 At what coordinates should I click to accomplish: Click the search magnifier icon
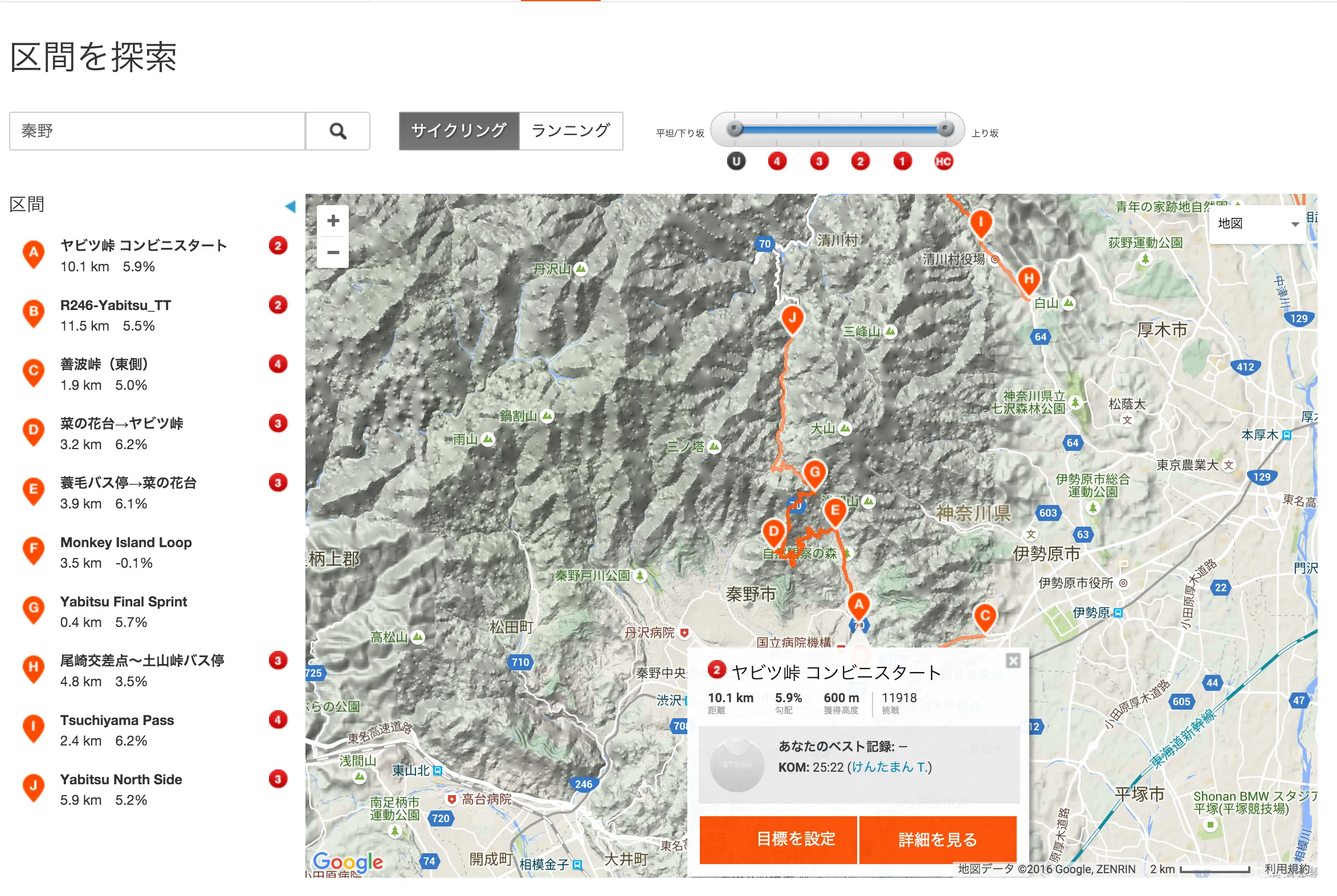coord(338,131)
